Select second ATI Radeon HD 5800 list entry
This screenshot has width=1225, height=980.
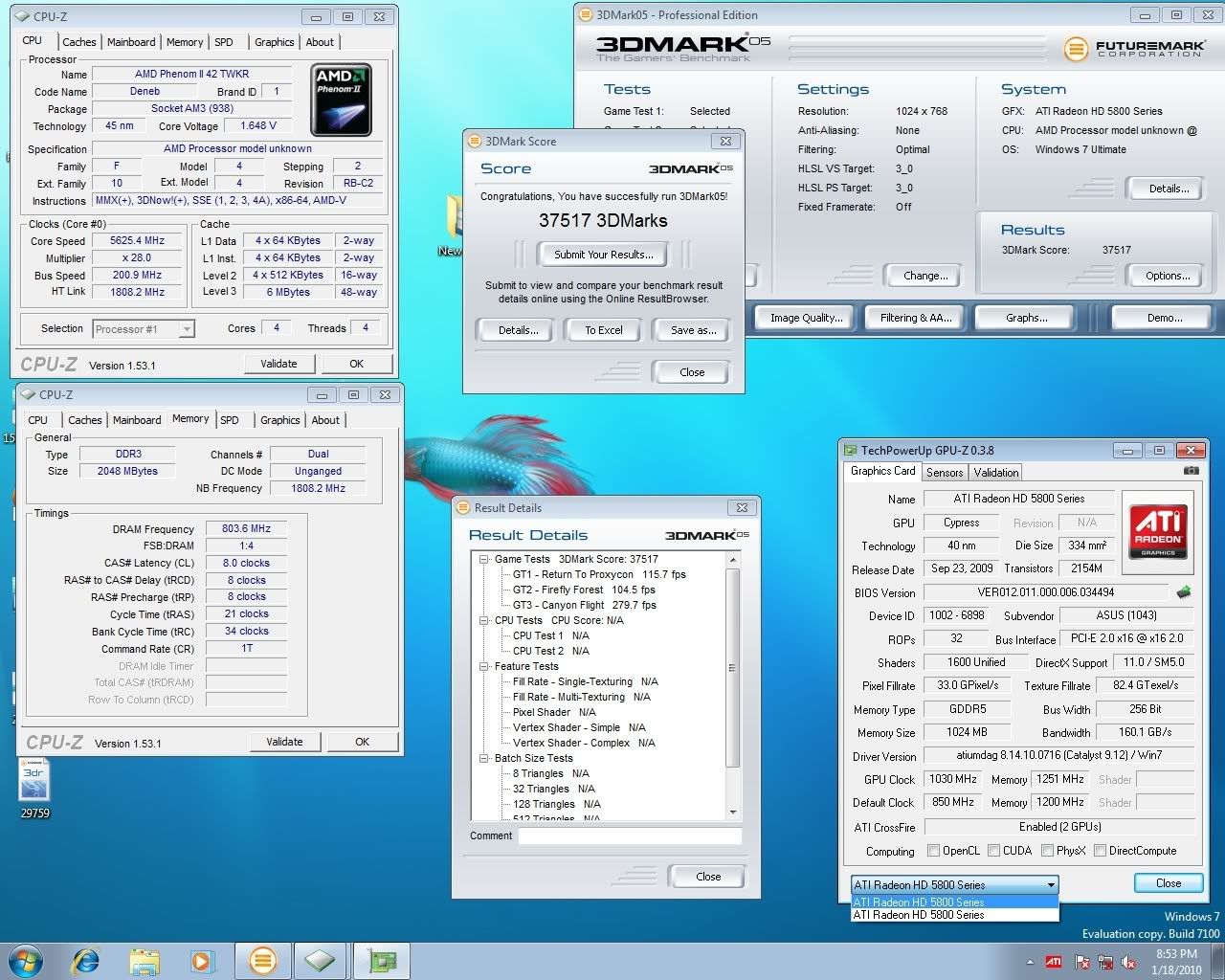pos(954,915)
